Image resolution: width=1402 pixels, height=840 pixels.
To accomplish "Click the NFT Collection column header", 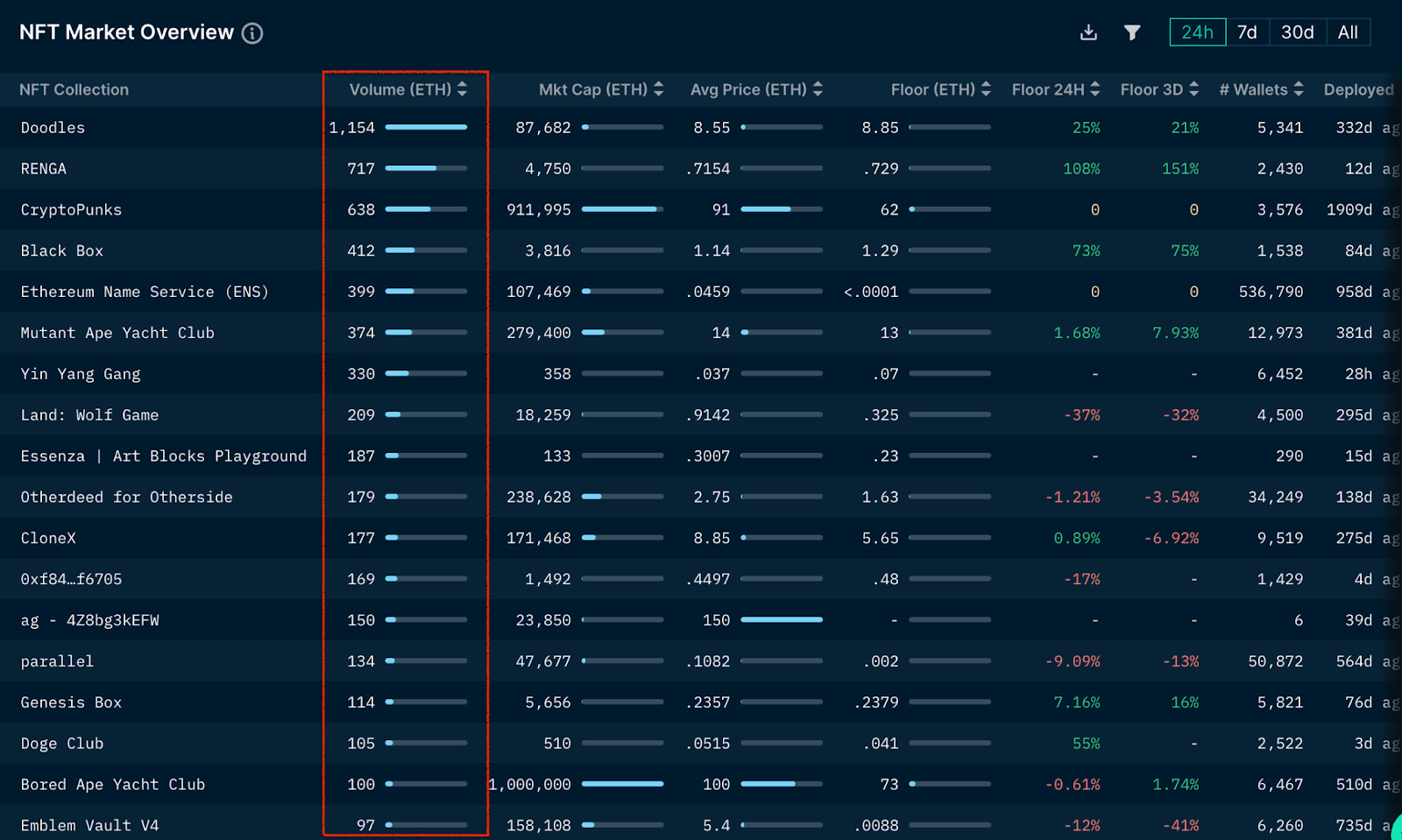I will (74, 89).
